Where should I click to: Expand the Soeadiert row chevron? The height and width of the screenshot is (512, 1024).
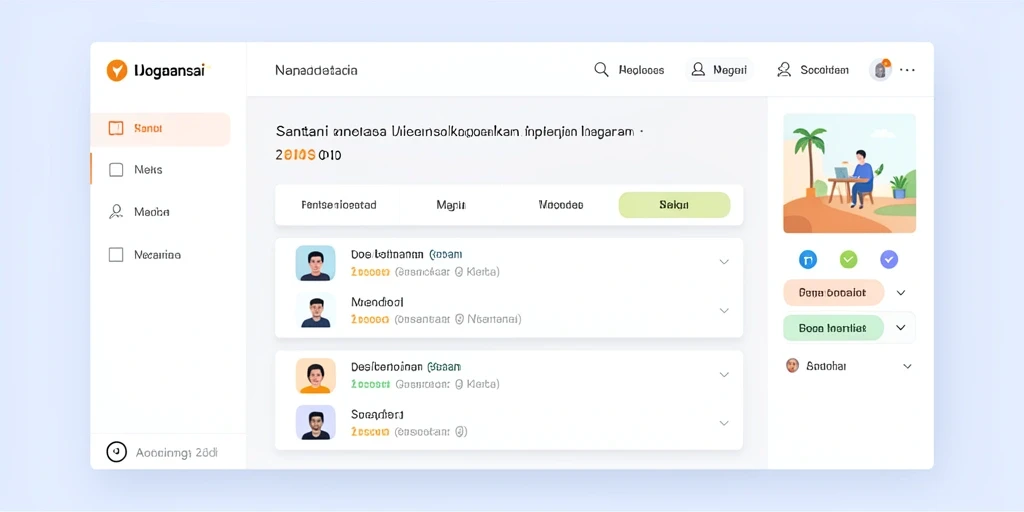[x=724, y=423]
